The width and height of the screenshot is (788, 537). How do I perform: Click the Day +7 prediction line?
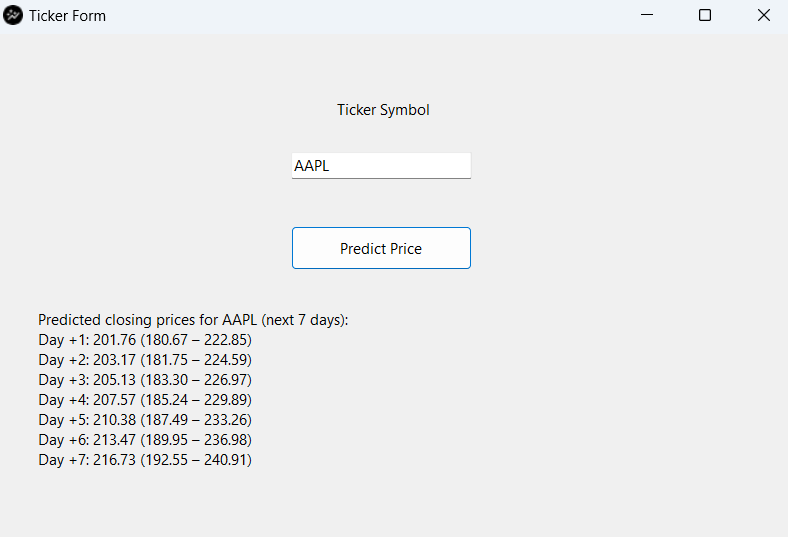[x=145, y=460]
